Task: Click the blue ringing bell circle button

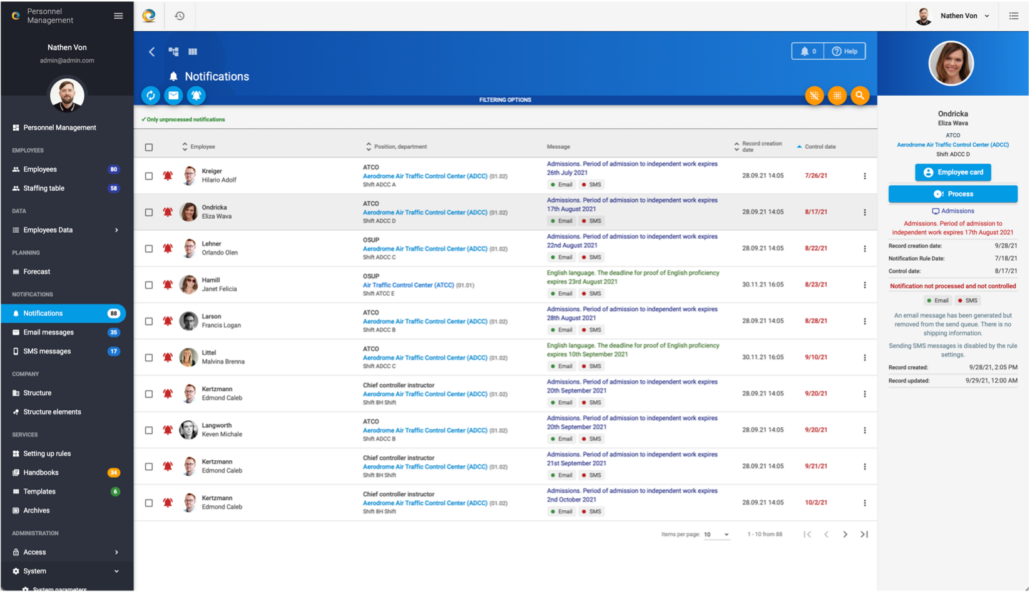Action: [x=196, y=95]
